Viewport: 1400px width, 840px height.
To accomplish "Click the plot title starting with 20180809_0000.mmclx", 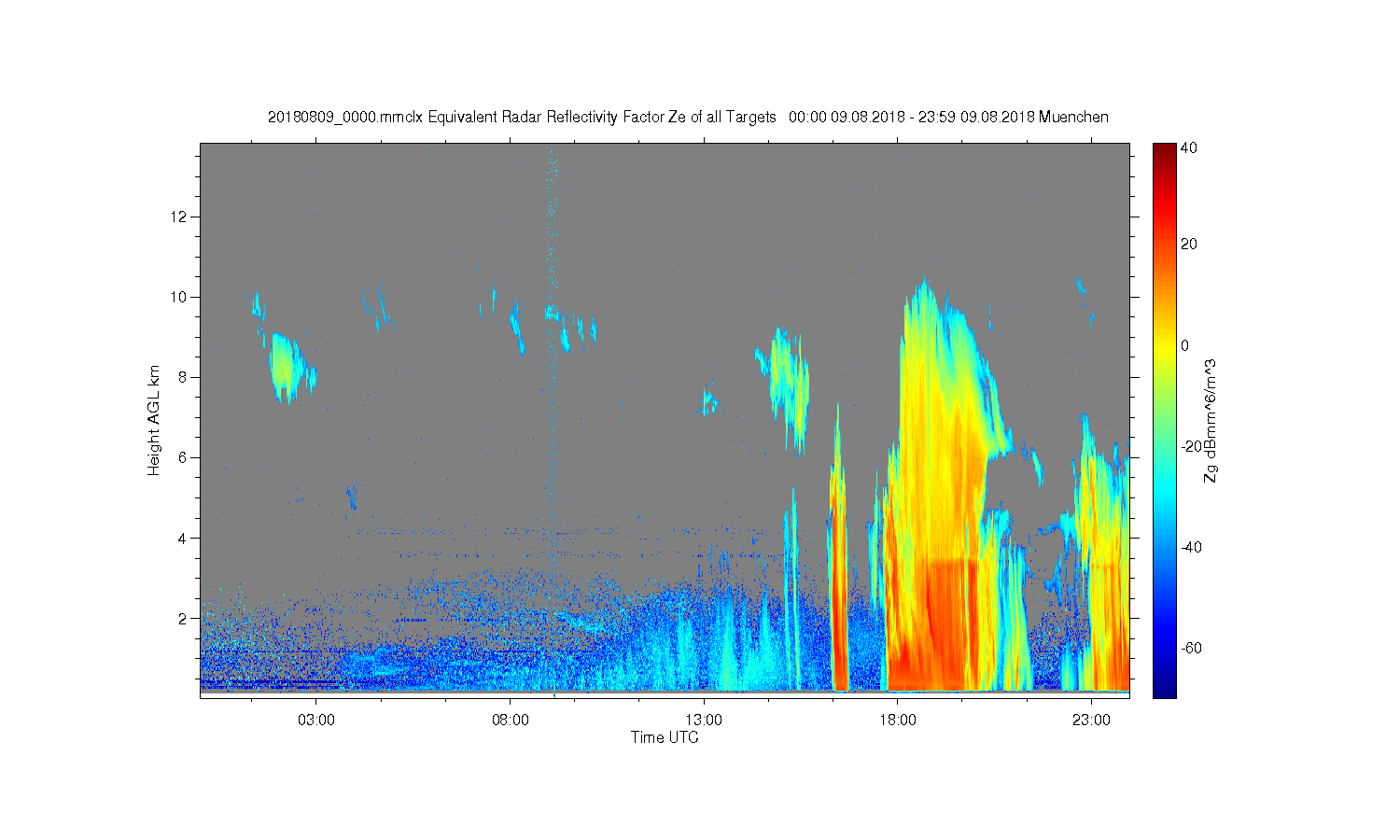I will (688, 118).
